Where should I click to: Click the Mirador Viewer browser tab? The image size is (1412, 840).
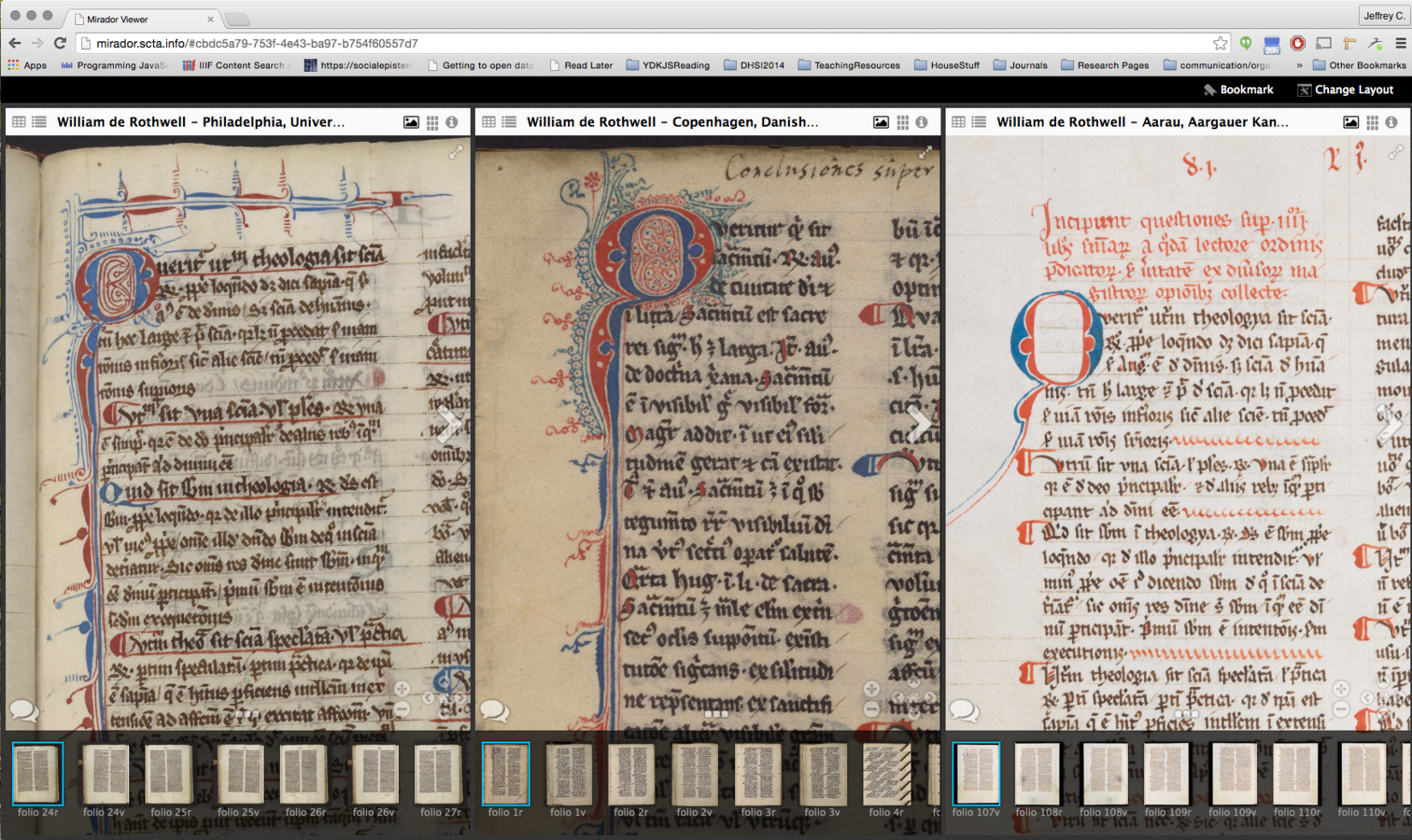point(145,19)
